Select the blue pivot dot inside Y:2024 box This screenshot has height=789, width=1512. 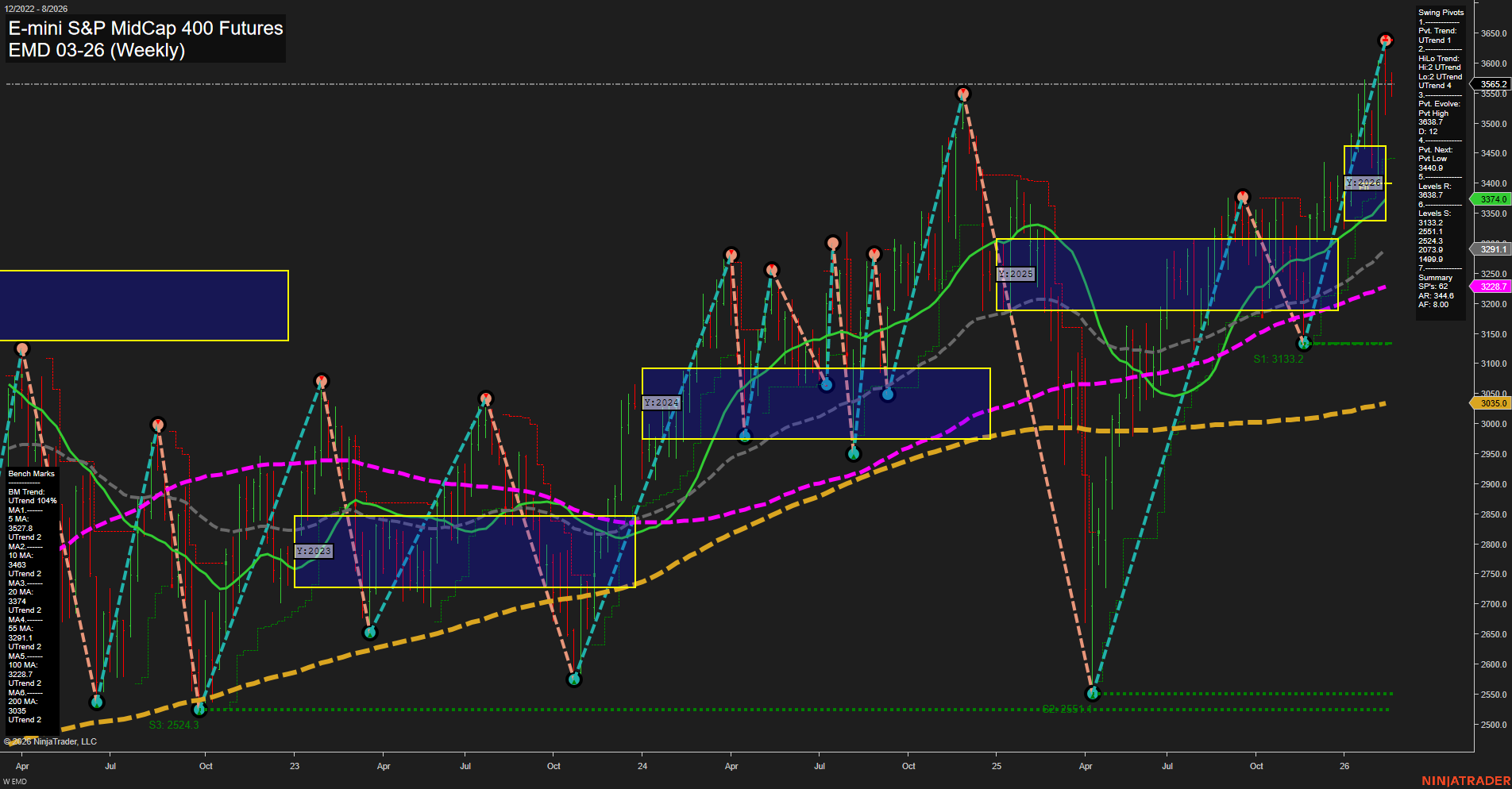826,384
